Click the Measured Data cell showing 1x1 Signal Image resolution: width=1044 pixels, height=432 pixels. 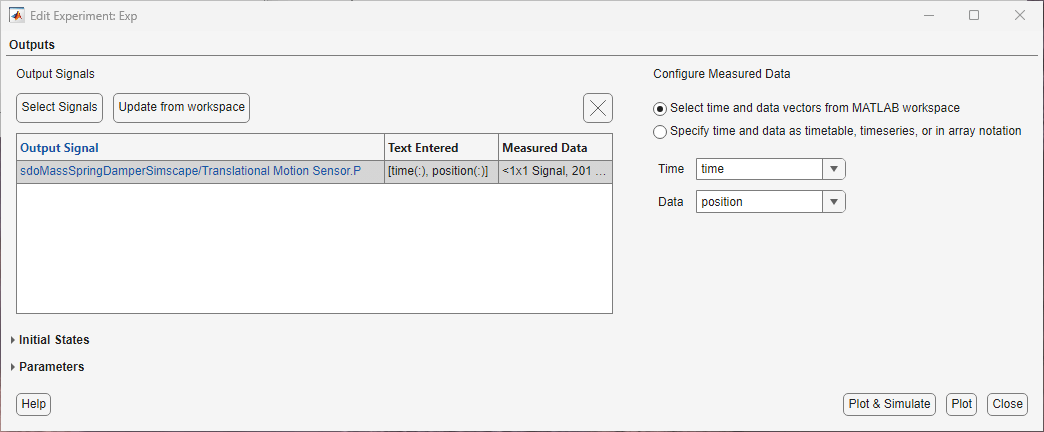tap(554, 171)
